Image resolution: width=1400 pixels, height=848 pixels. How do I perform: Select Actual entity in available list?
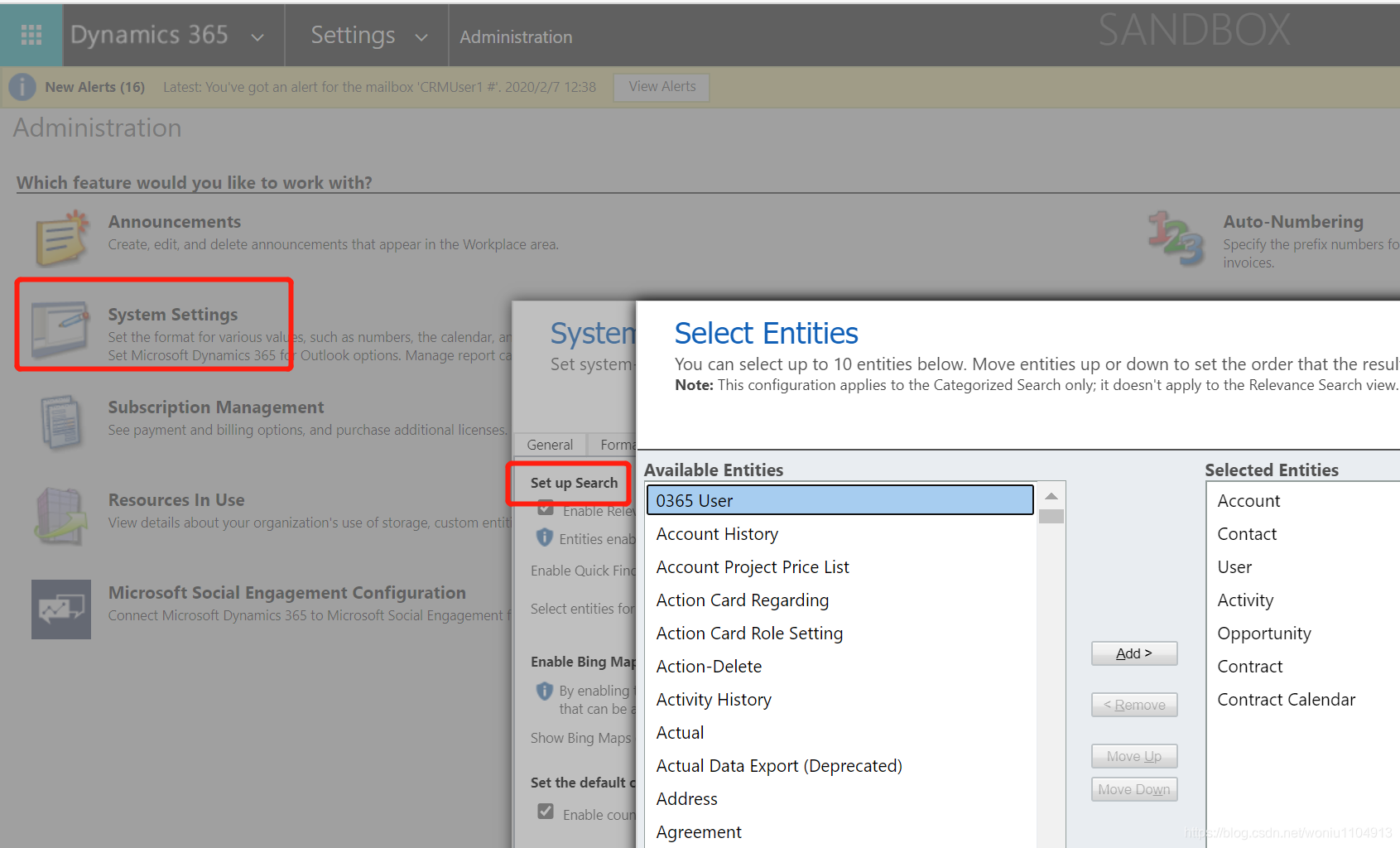[840, 733]
